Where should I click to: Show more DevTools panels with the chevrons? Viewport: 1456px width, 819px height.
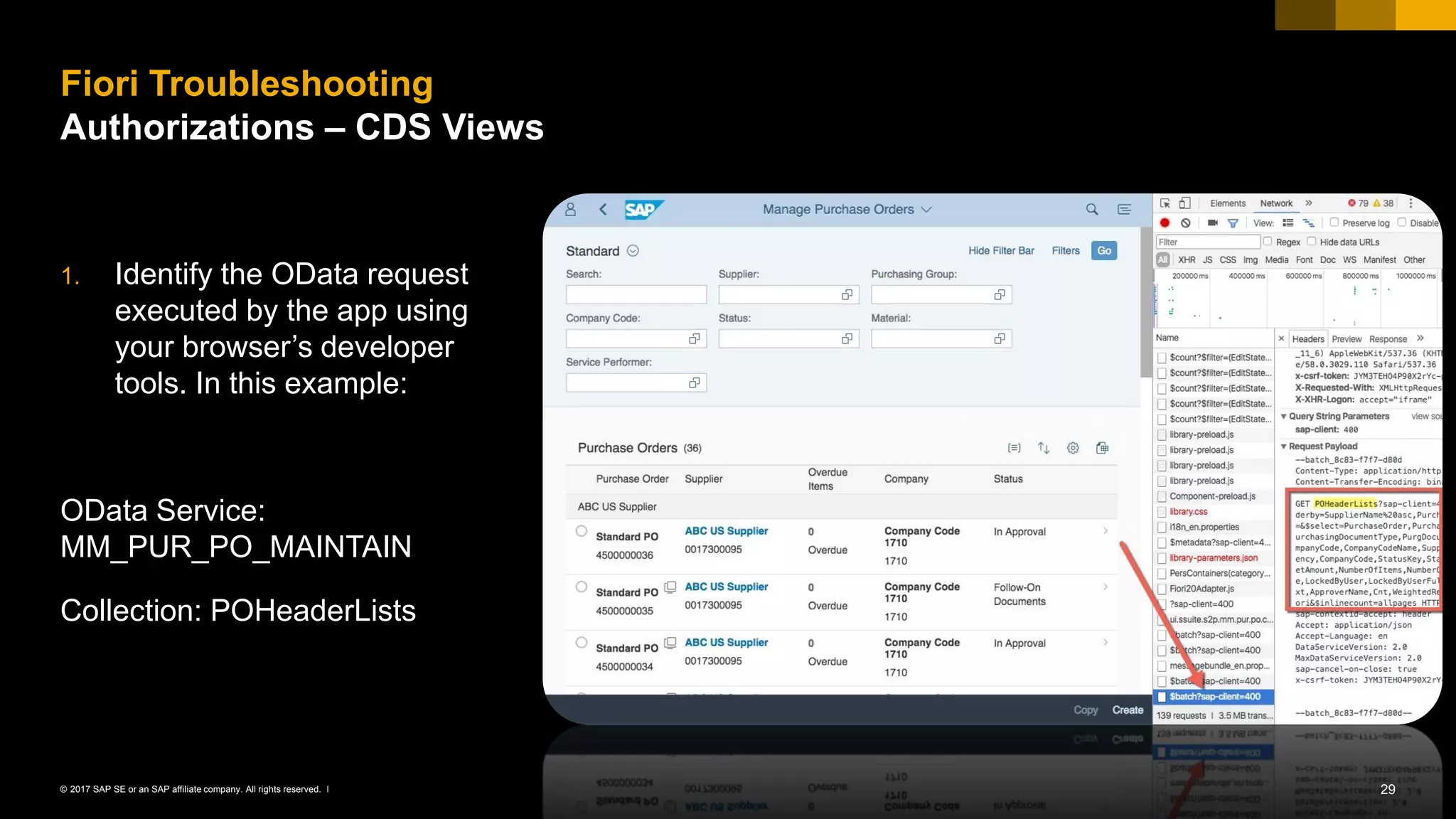click(x=1309, y=203)
